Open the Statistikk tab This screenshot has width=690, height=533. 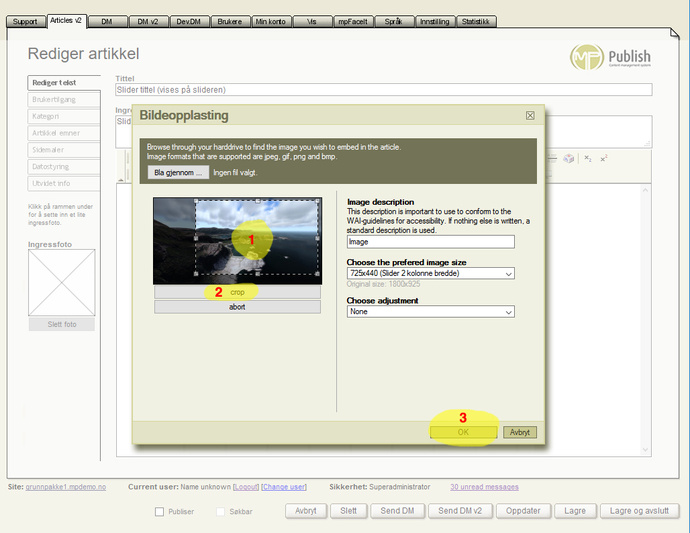(476, 21)
